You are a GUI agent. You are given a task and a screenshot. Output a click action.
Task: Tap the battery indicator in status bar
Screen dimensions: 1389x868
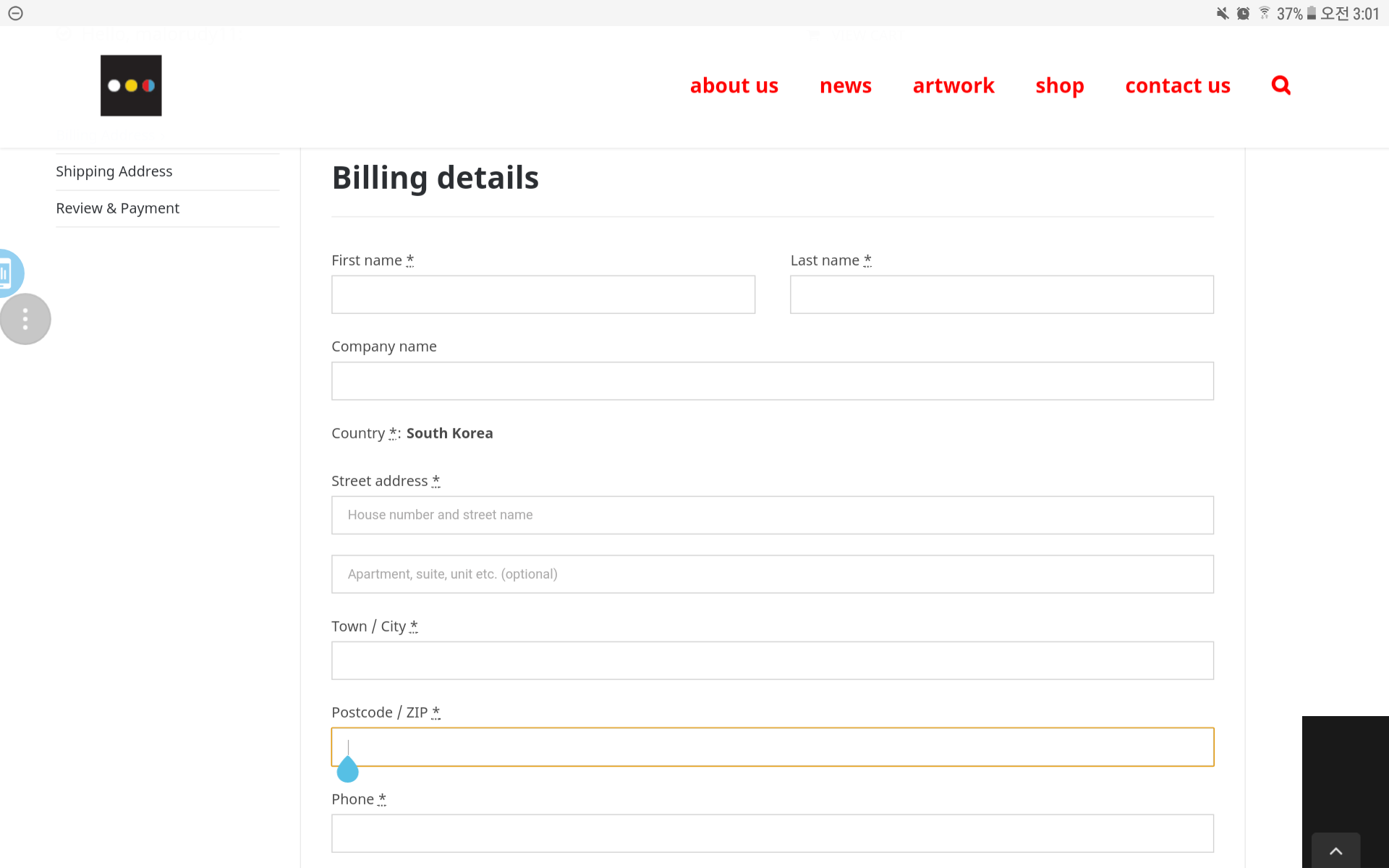tap(1312, 13)
